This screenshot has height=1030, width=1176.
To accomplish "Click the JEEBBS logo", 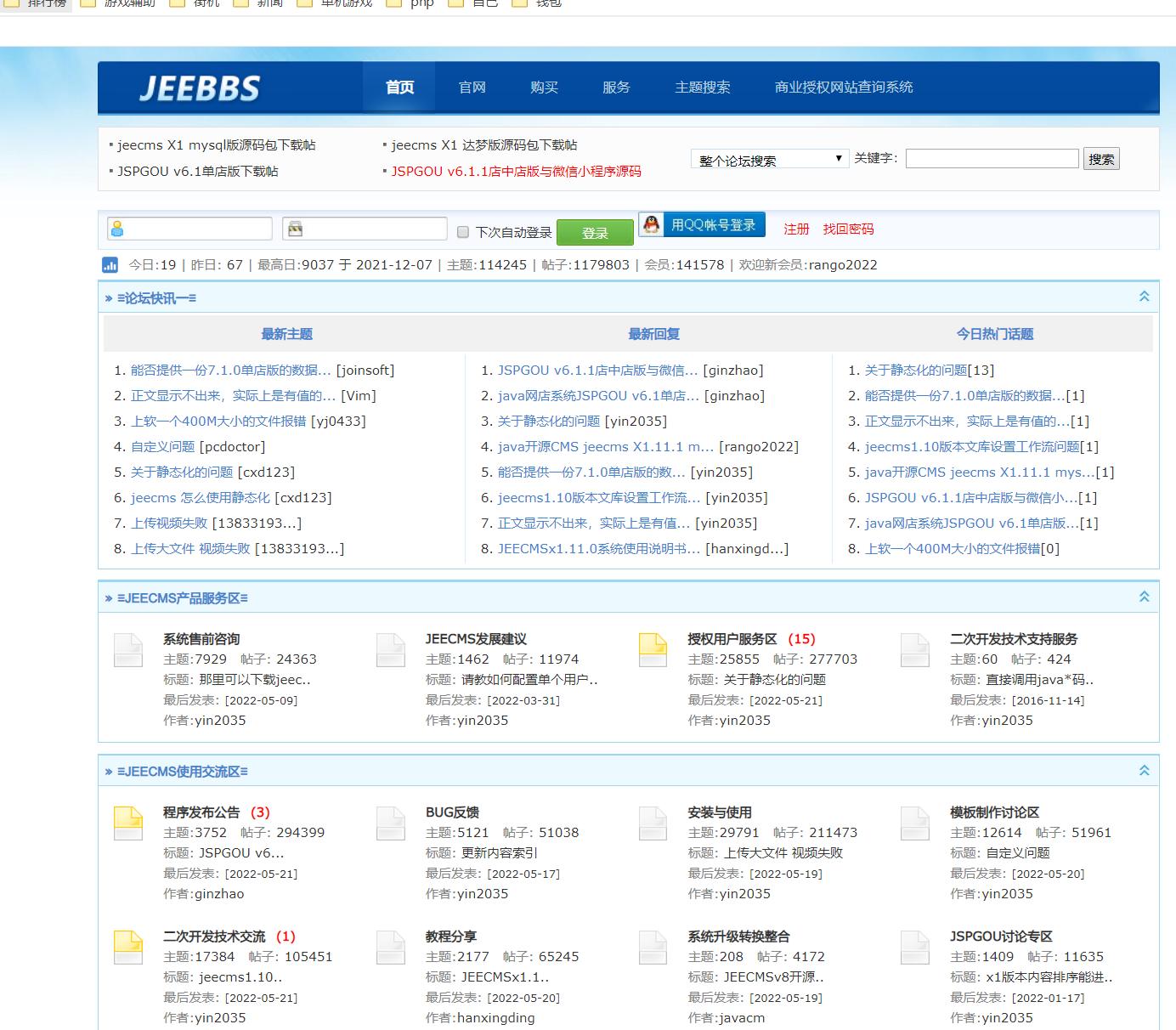I will [200, 88].
